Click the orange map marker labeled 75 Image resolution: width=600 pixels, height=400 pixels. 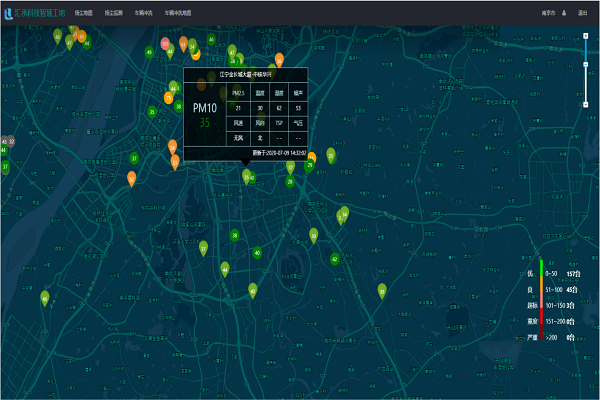coord(168,98)
